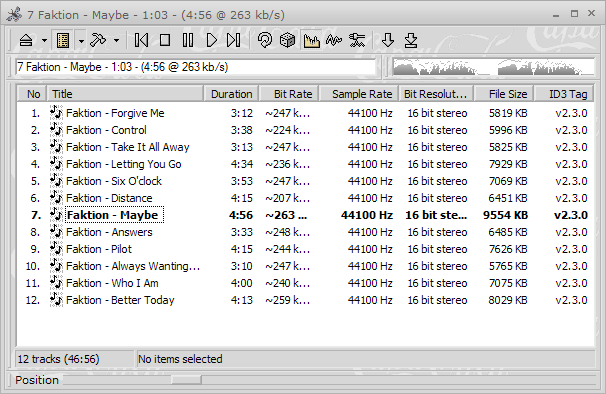606x394 pixels.
Task: Select track Faktion - Six O'clock
Action: [114, 181]
